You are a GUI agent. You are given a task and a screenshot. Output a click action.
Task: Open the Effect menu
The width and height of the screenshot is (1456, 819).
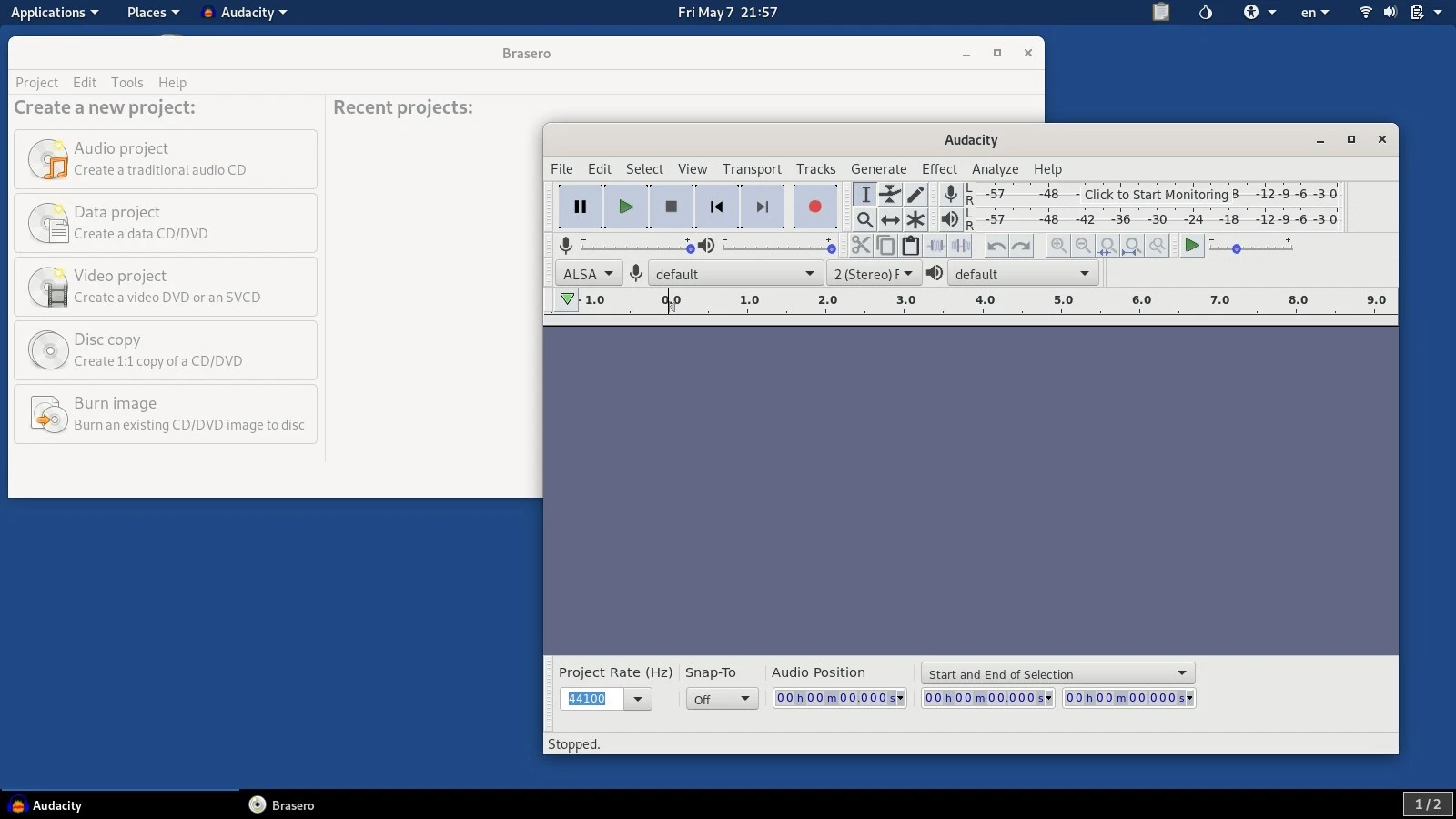tap(939, 169)
